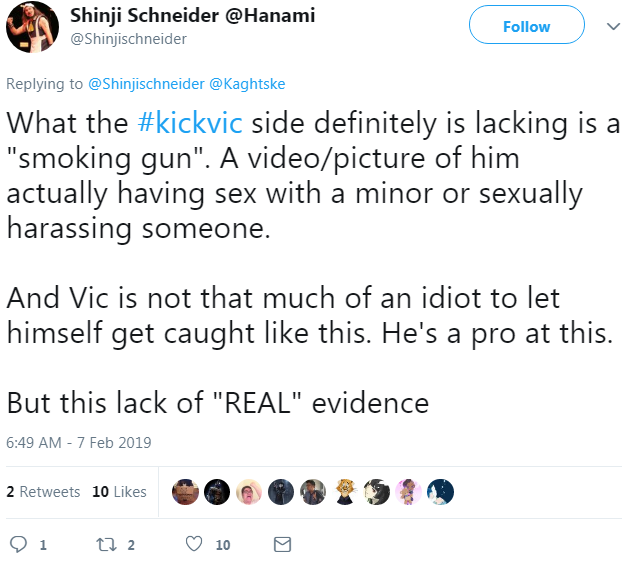The width and height of the screenshot is (644, 576).
Task: Click the reply speech bubble icon
Action: tap(18, 544)
